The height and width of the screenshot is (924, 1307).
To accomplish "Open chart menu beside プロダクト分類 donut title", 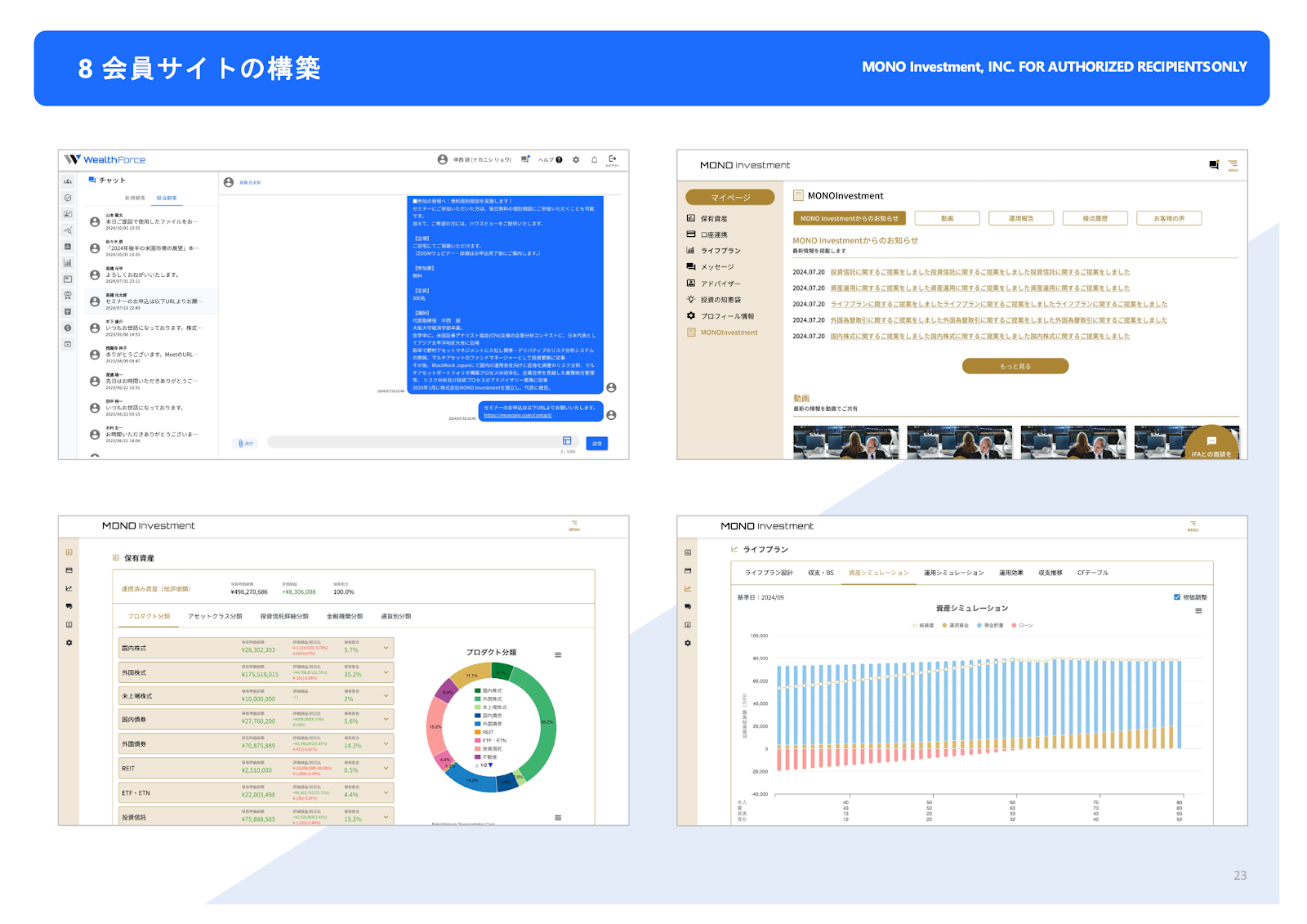I will click(x=558, y=654).
